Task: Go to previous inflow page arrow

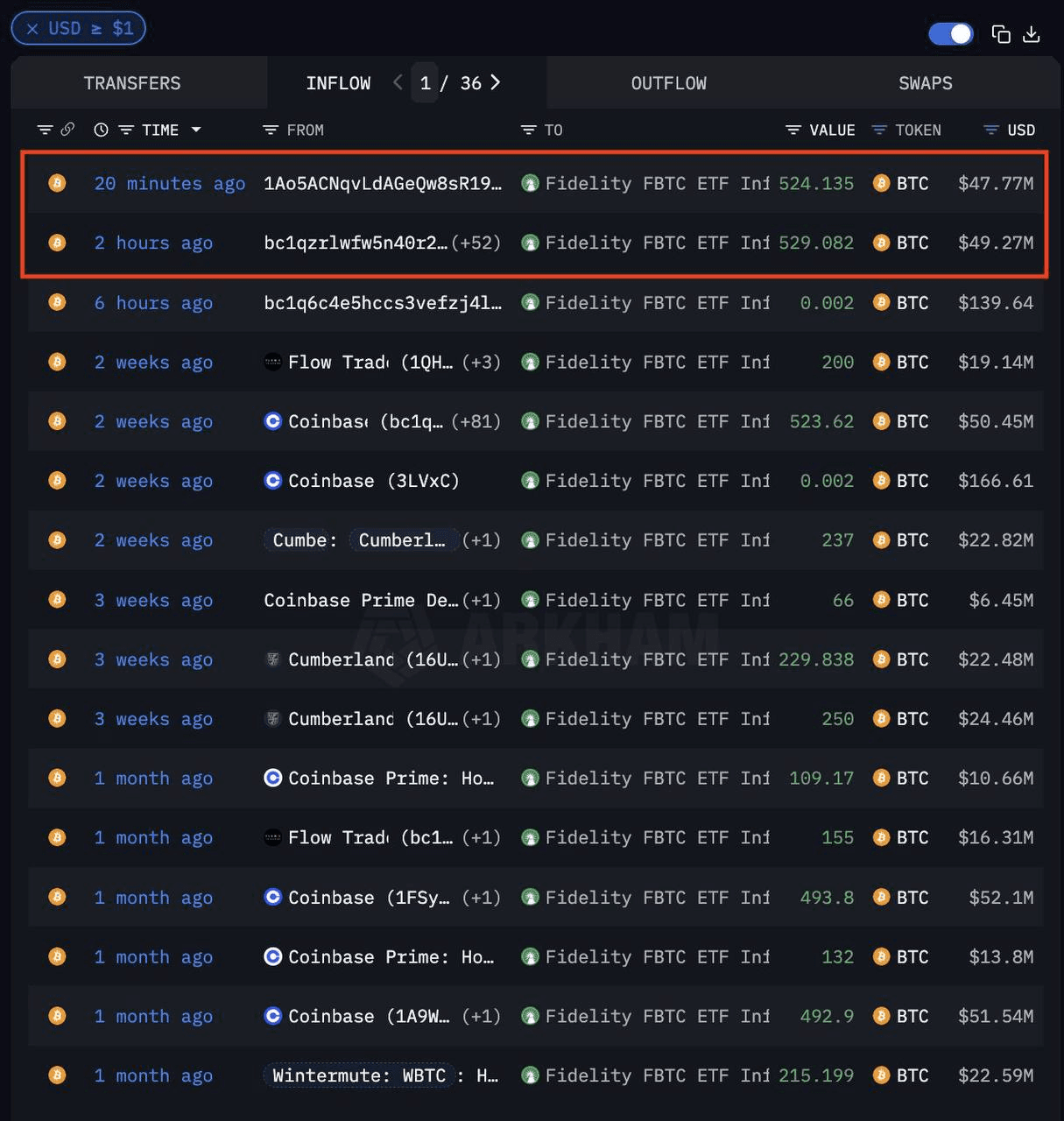Action: pos(398,82)
